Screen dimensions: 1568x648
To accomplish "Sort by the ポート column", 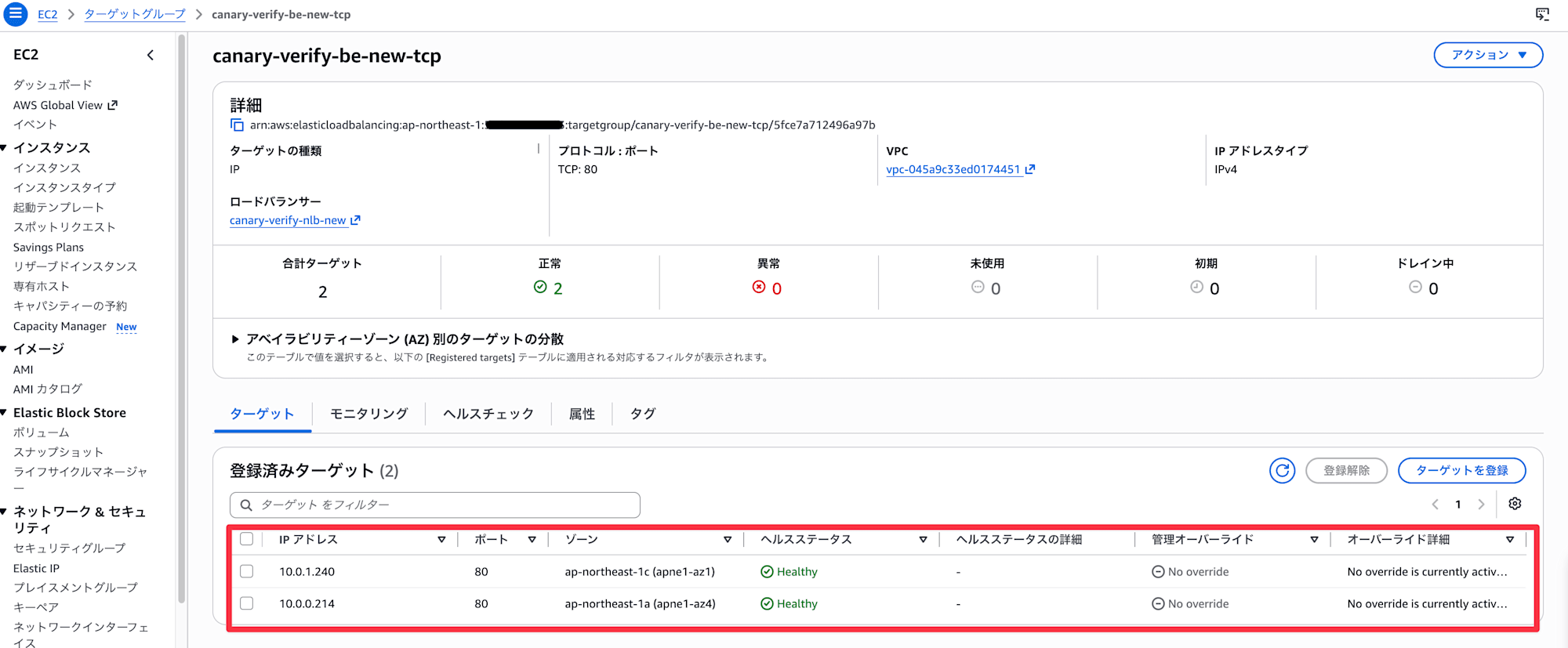I will coord(532,540).
